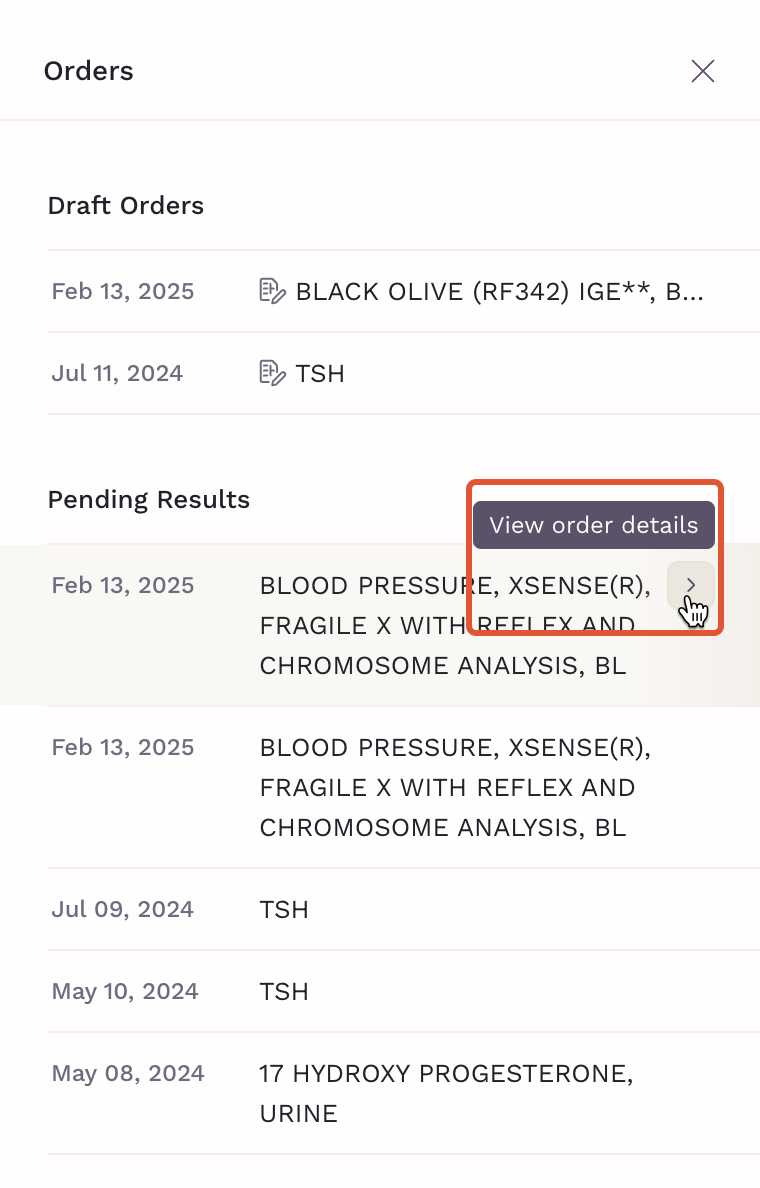Click the draft icon beside BLACK OLIVE order
The image size is (760, 1188).
(272, 291)
